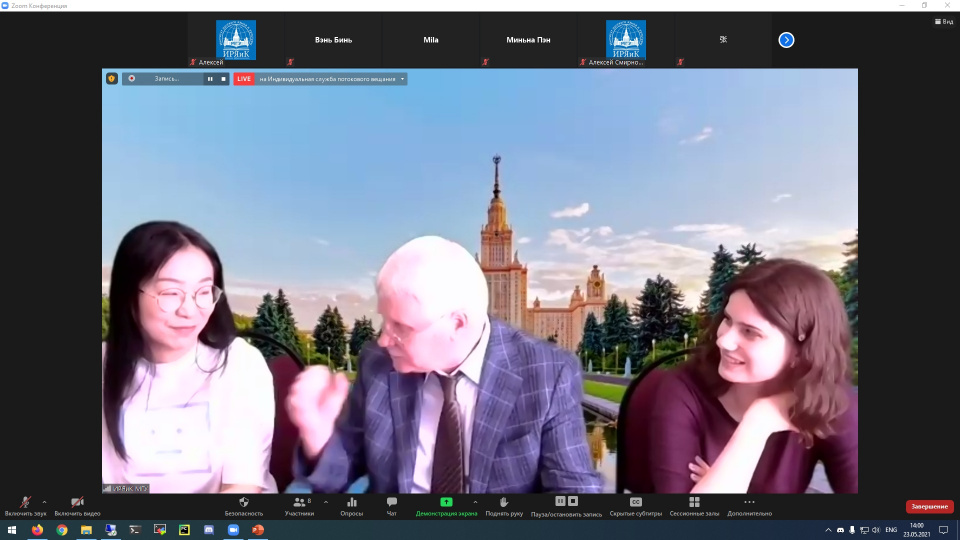The image size is (960, 540).
Task: Enable closed captions (Скрытые субтитры)
Action: pyautogui.click(x=636, y=502)
